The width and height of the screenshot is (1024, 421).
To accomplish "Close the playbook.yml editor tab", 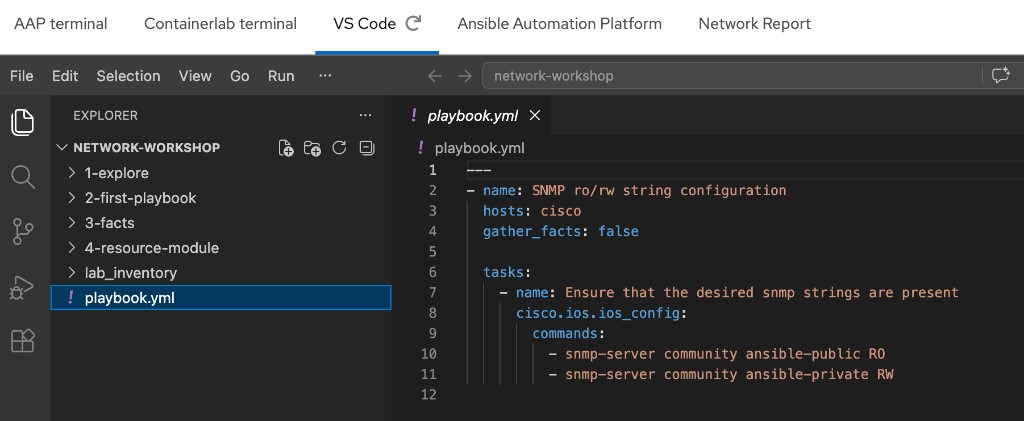I will [535, 116].
